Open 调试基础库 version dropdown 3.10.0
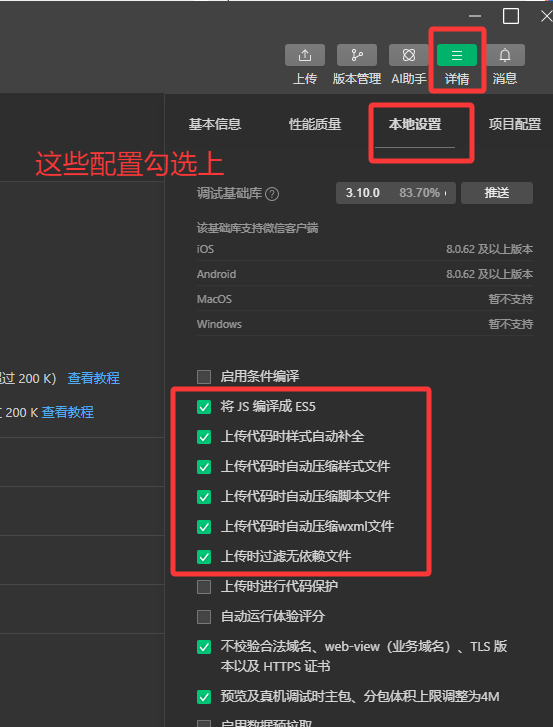Viewport: 553px width, 727px height. click(x=396, y=193)
